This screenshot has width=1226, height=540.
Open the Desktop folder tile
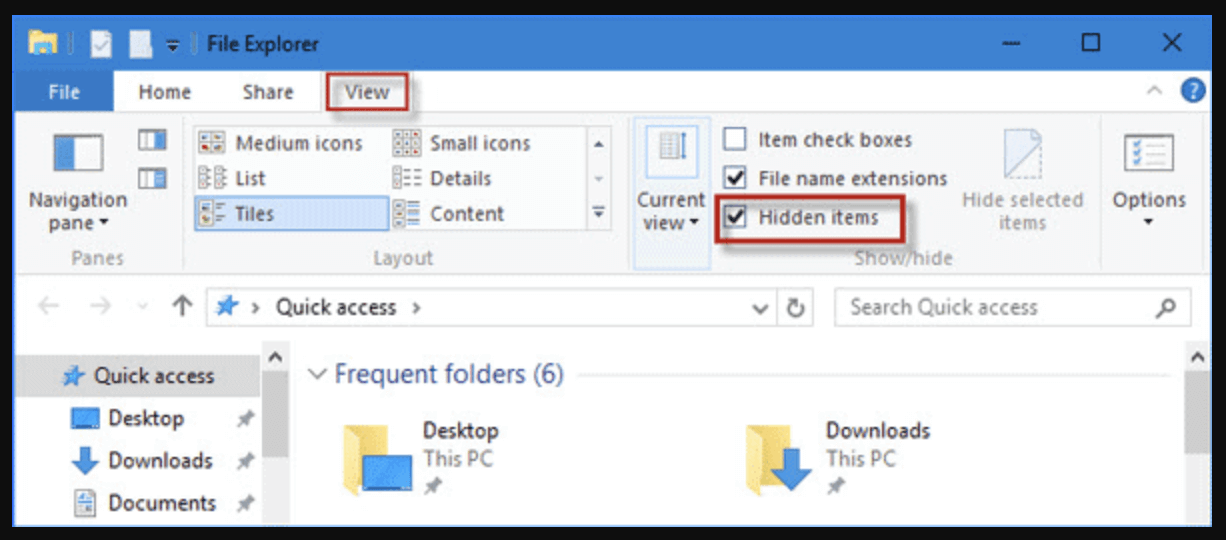[420, 458]
